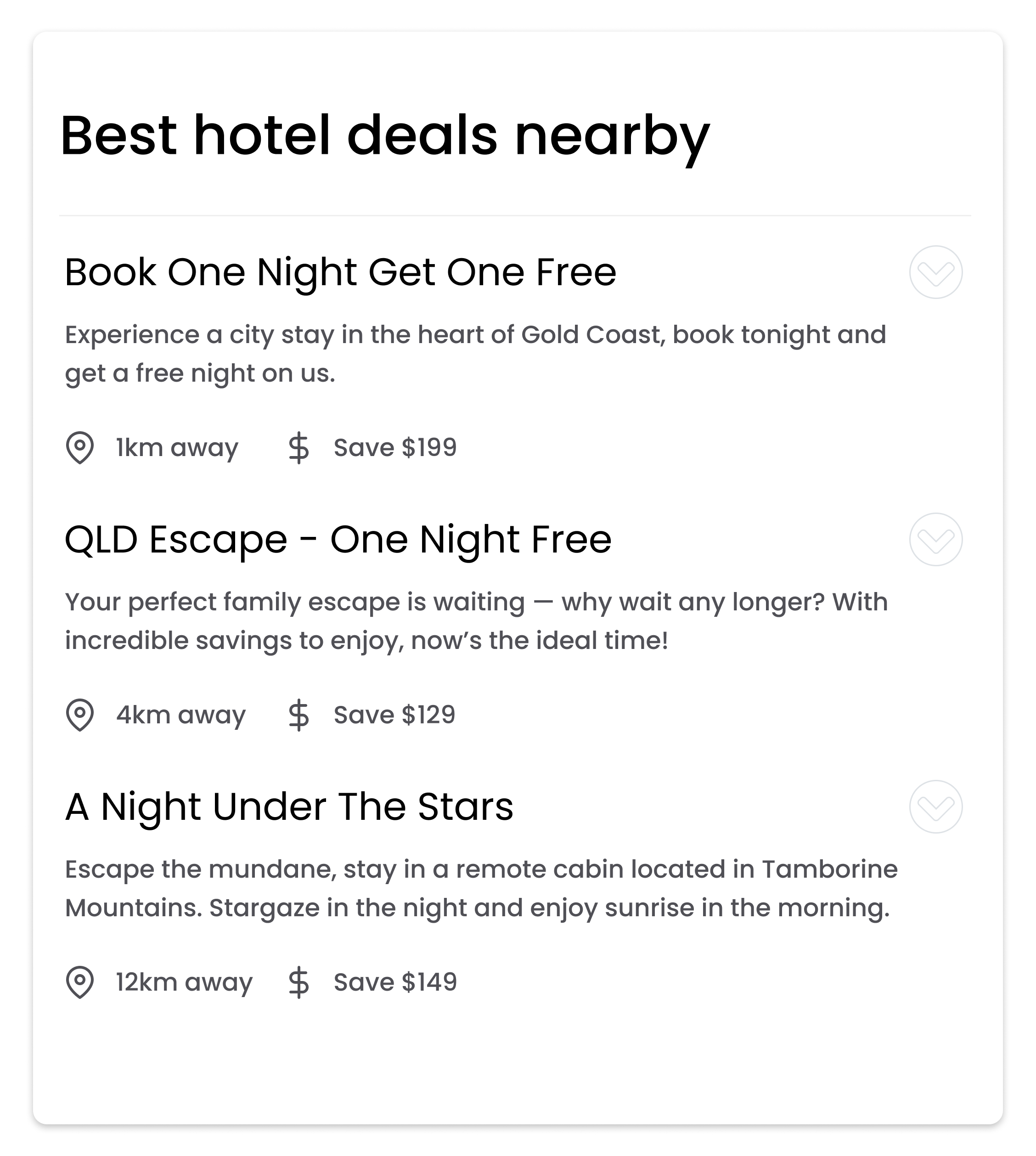Open the Book One Night Get One Free title
Screen dimensions: 1036x1156
[x=340, y=272]
